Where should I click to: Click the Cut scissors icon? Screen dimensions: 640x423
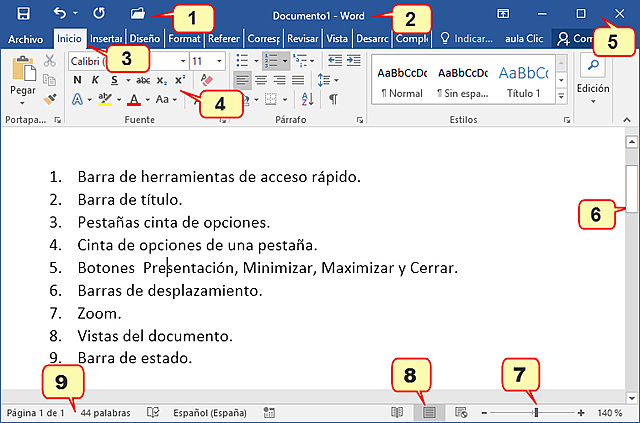coord(50,61)
